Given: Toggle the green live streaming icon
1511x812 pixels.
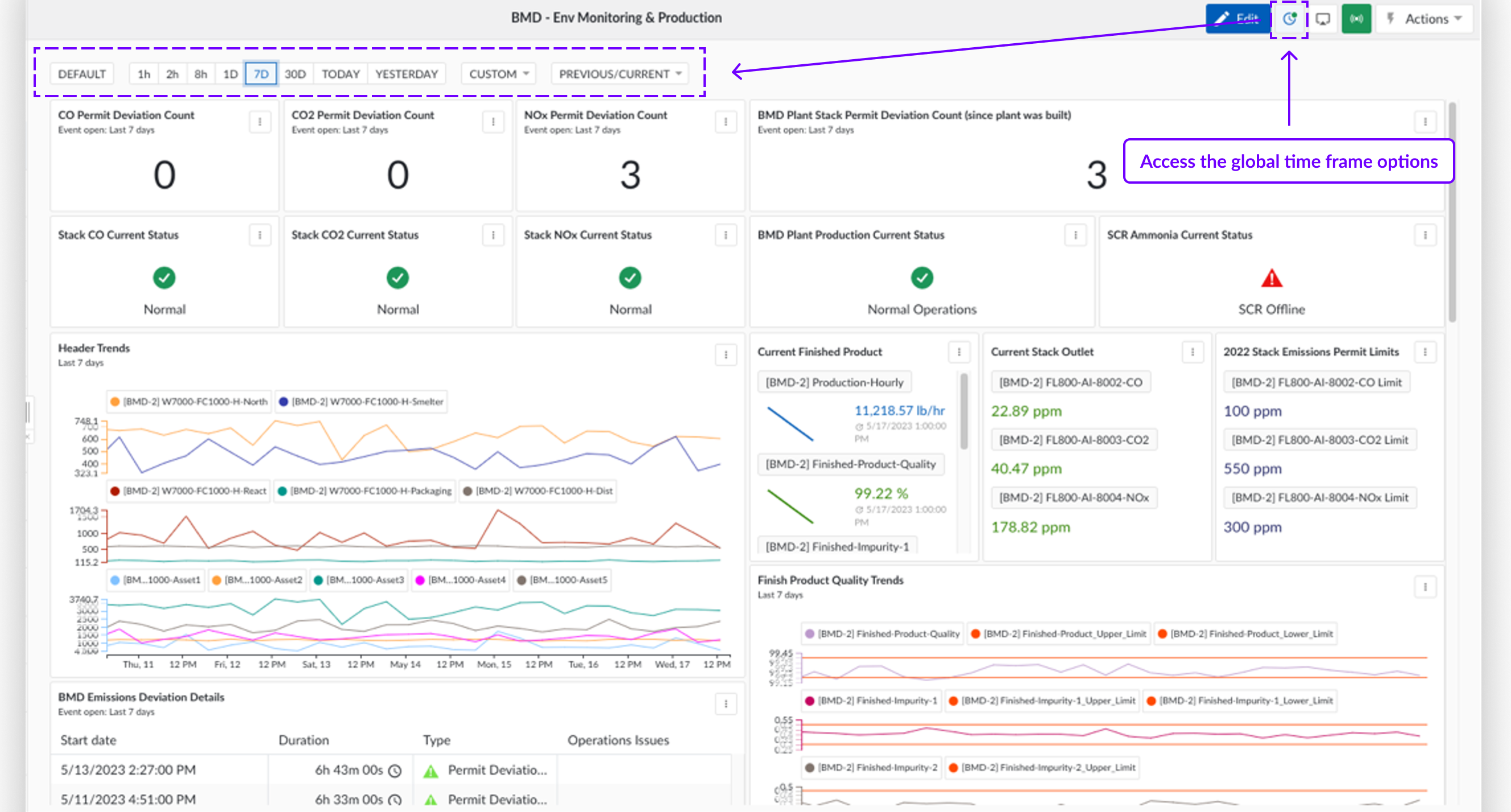Looking at the screenshot, I should click(1356, 19).
